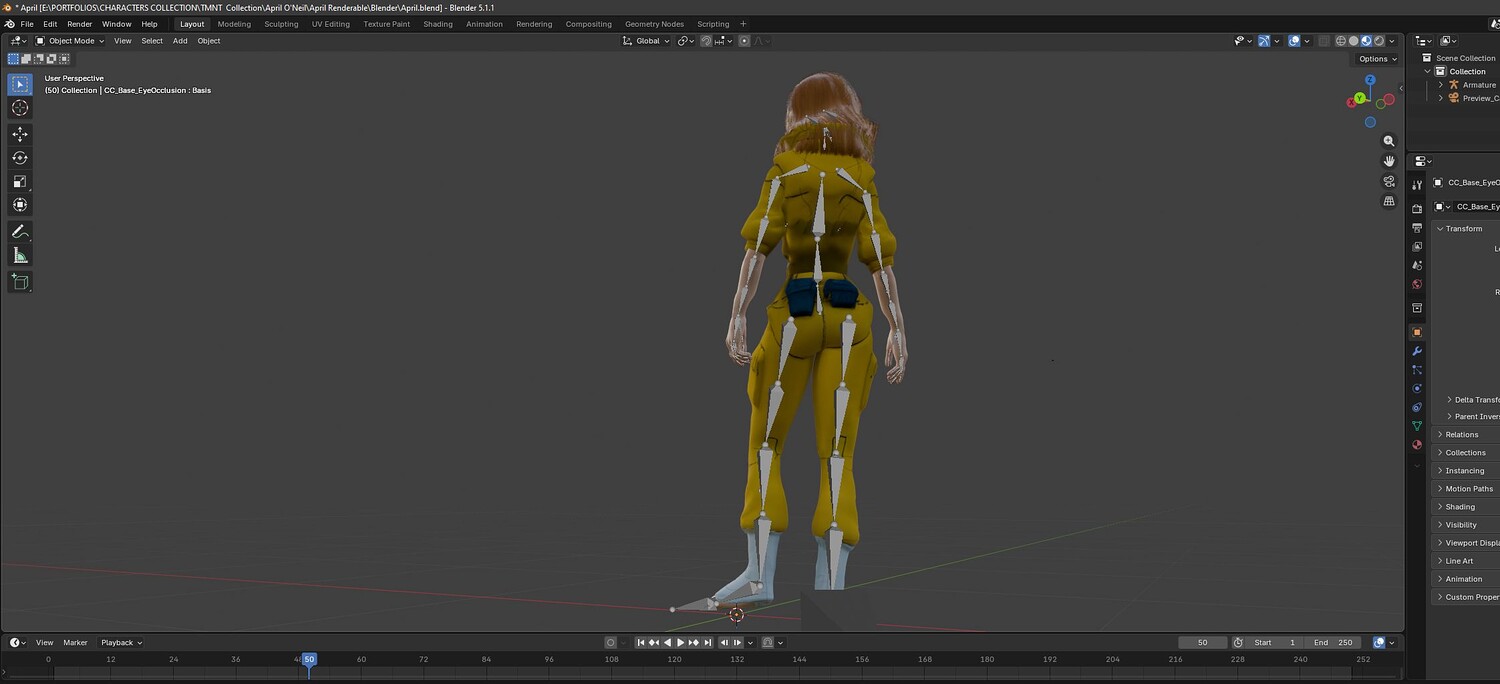This screenshot has height=684, width=1500.
Task: Click the viewport zoom magnifier icon
Action: click(x=1388, y=141)
